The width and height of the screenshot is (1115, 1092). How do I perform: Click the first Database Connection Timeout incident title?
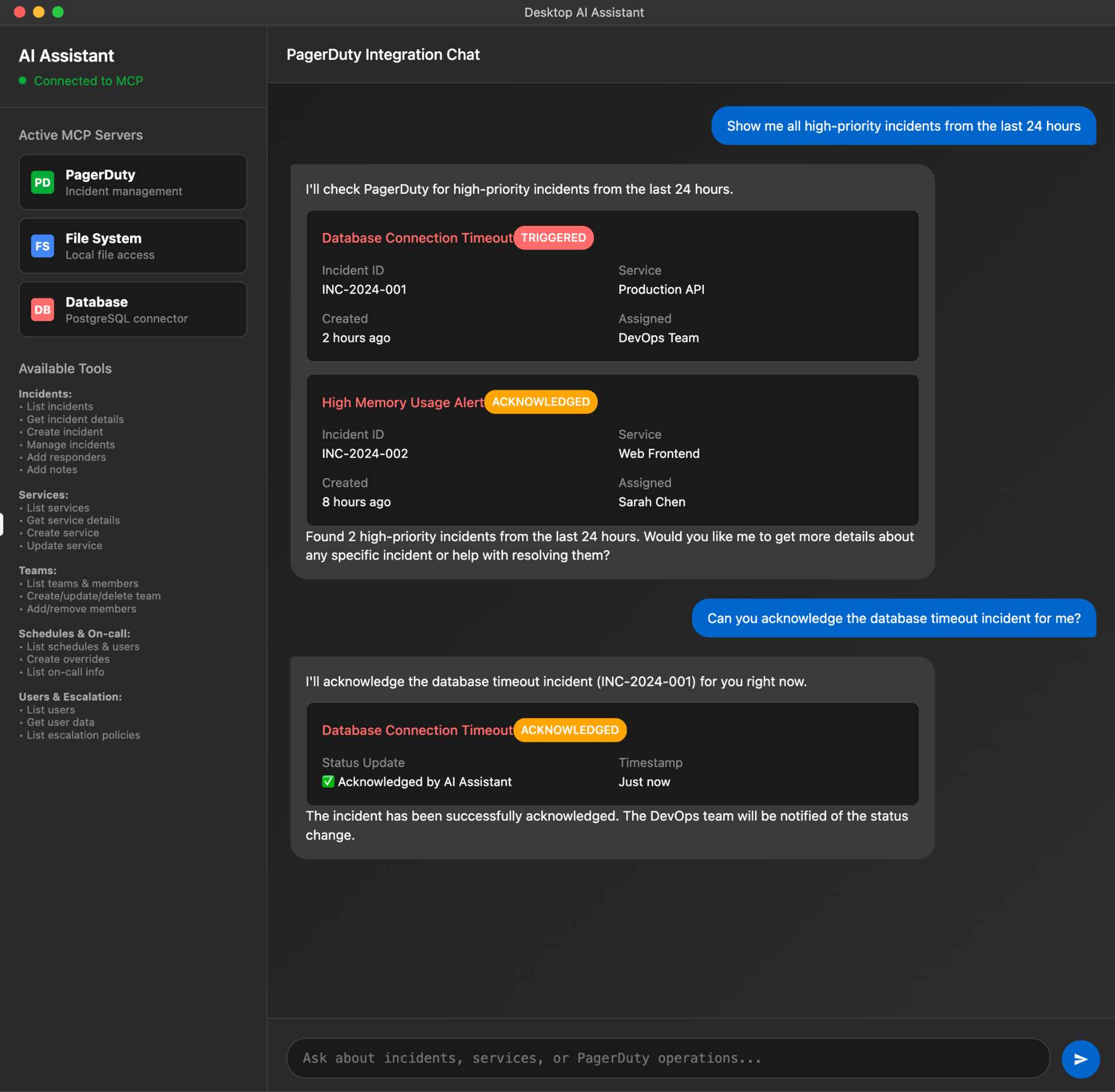(417, 238)
